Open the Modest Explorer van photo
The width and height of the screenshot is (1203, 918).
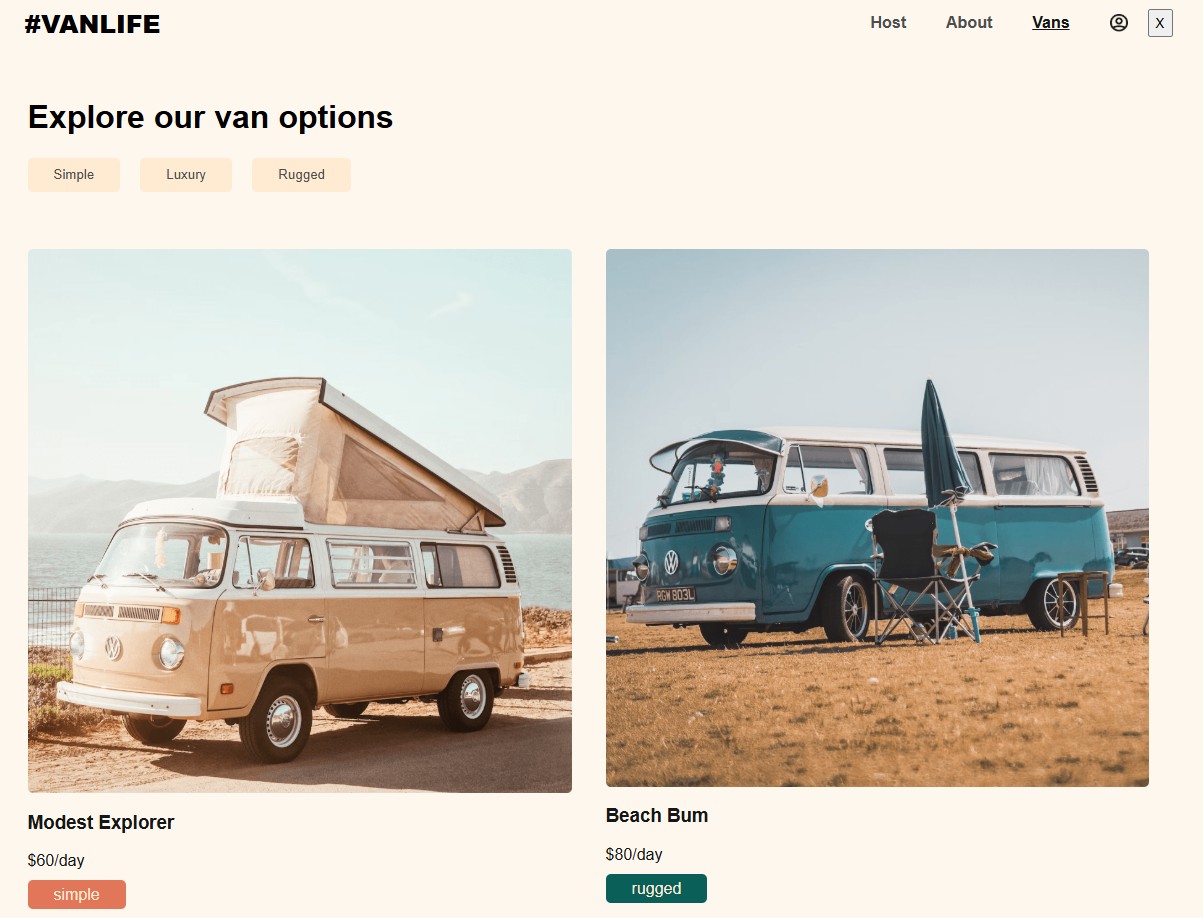300,521
